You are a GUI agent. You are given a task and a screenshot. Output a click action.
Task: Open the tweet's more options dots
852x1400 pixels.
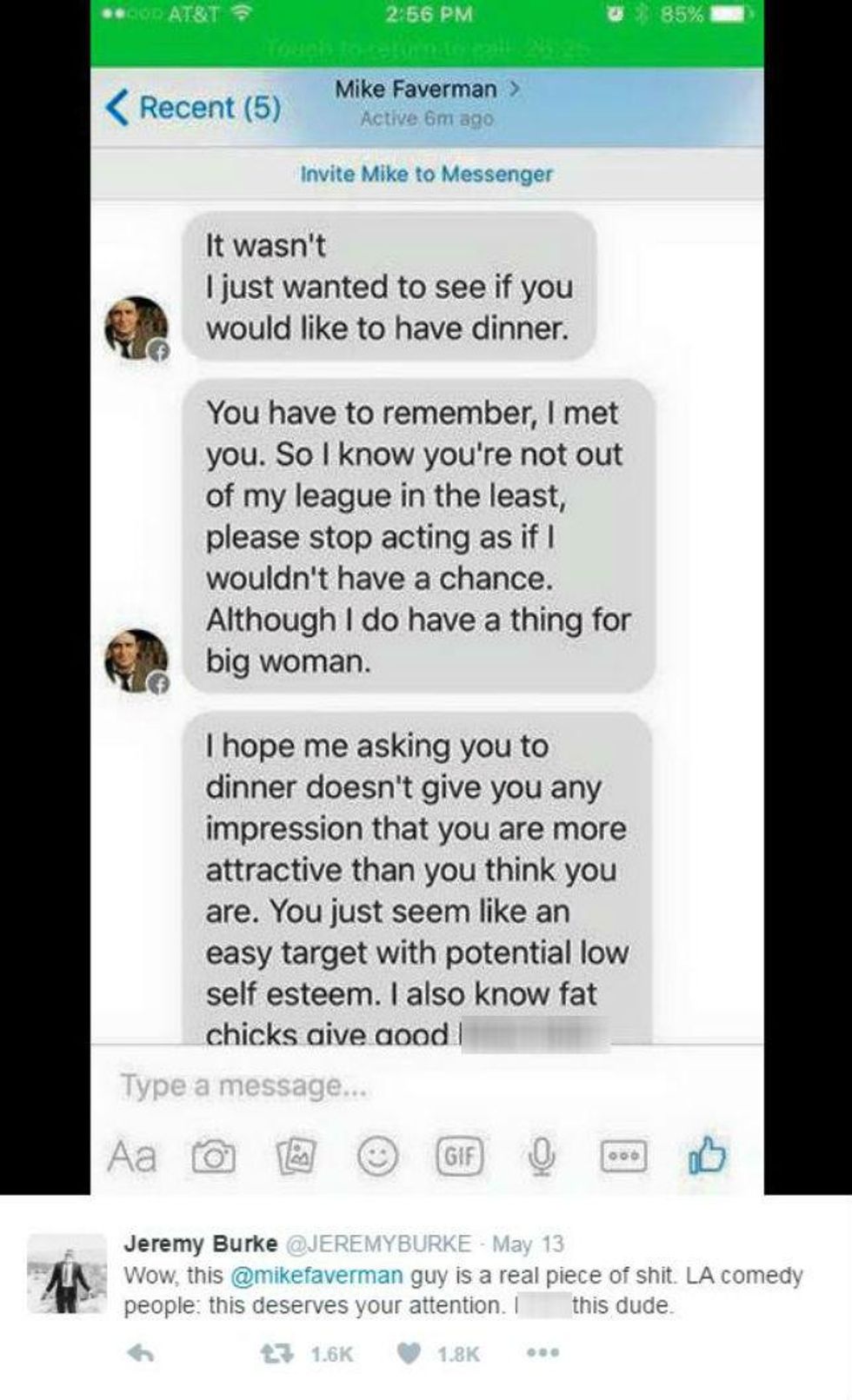pos(543,1353)
